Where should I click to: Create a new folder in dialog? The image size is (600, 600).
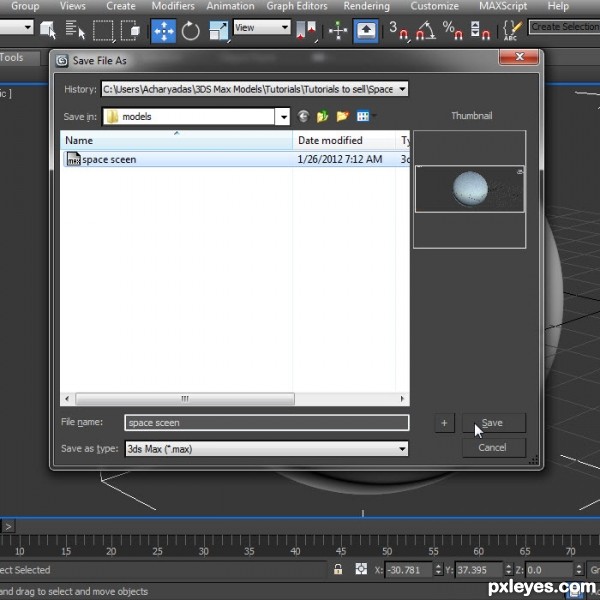(342, 116)
